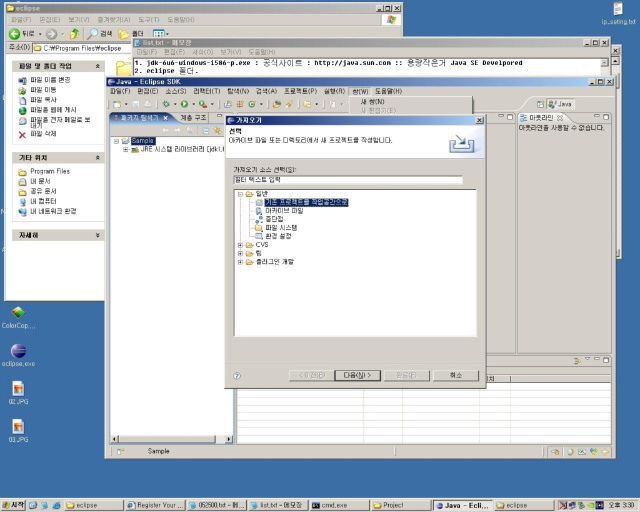The image size is (640, 512).
Task: Select 환경 설정 in import source tree
Action: [x=278, y=236]
